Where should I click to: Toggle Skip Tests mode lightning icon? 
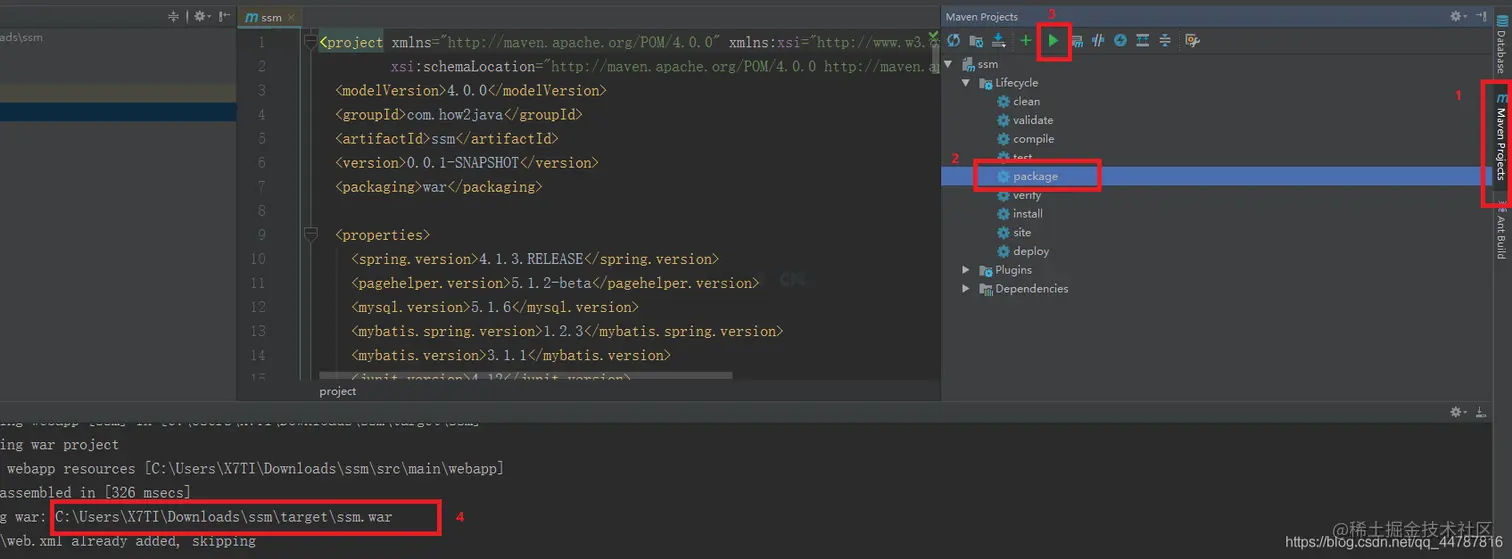pos(1120,41)
